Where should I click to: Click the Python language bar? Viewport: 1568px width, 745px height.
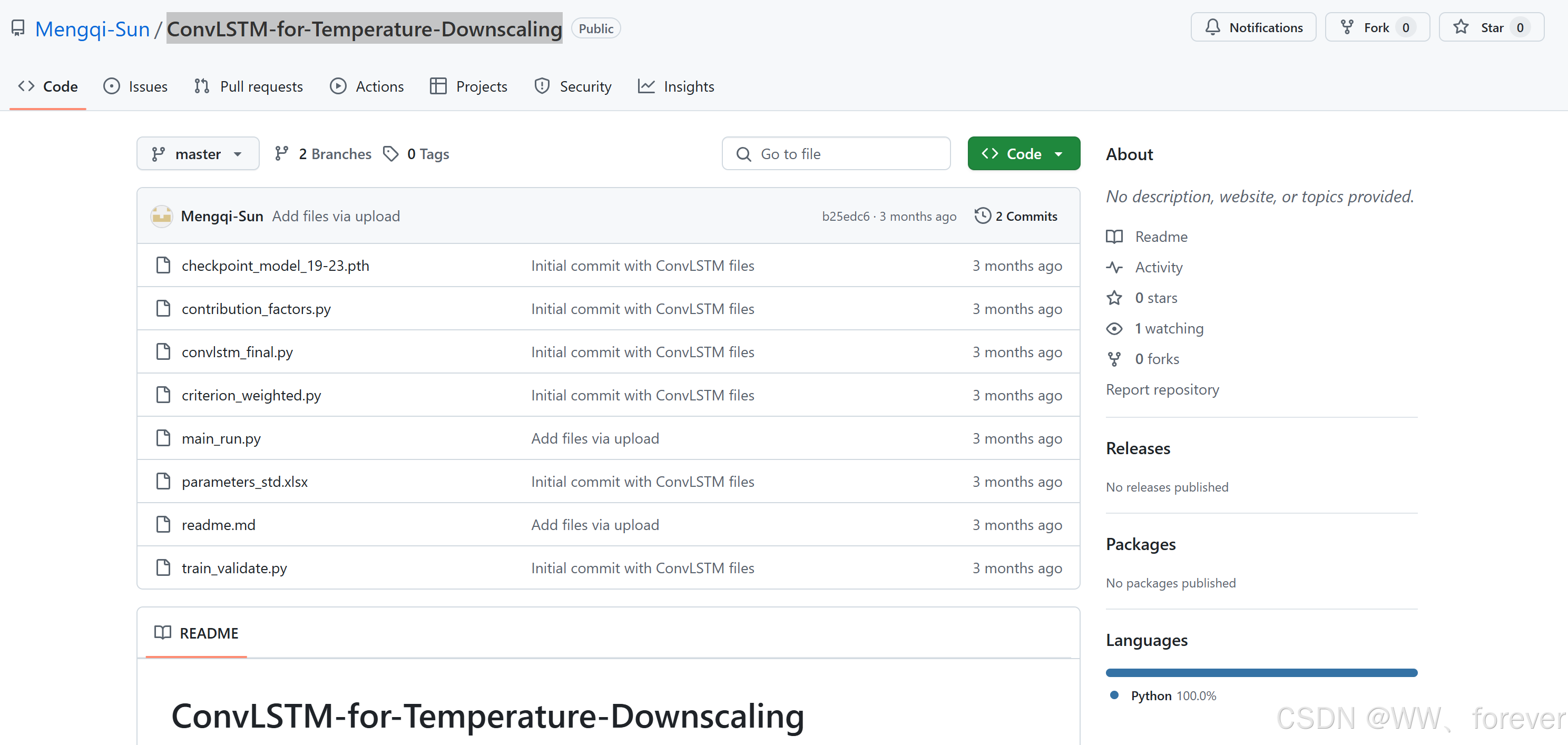(x=1261, y=673)
